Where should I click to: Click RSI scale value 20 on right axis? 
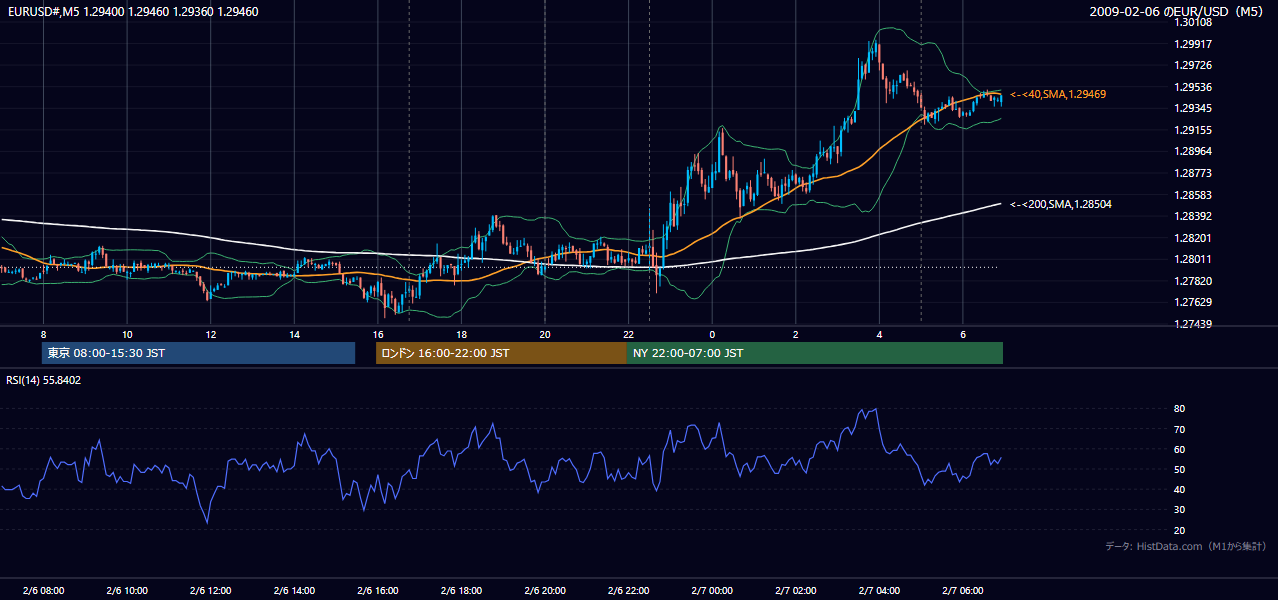pyautogui.click(x=1180, y=530)
